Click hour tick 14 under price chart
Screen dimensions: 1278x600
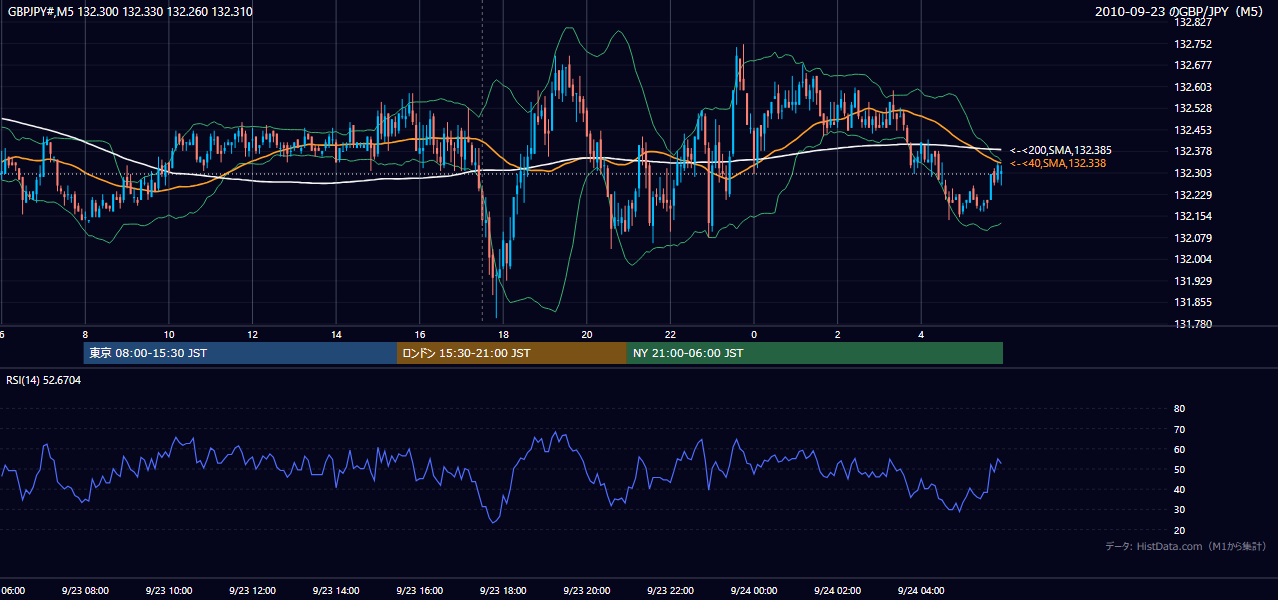point(336,334)
